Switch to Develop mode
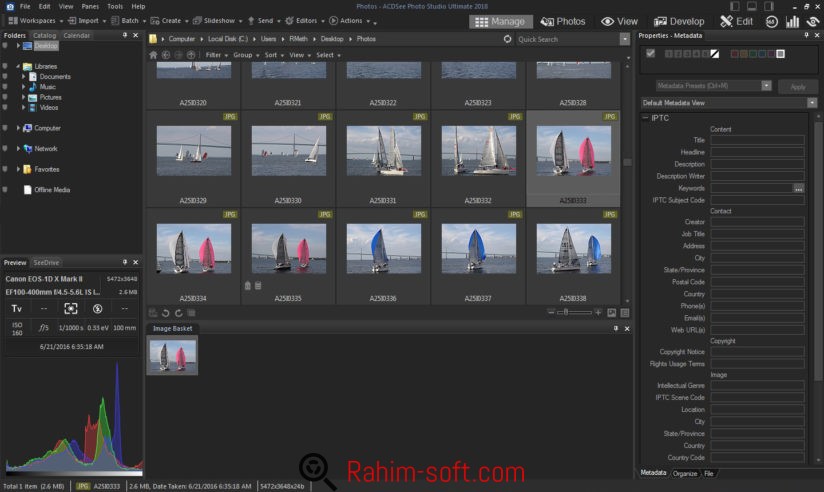 tap(679, 21)
